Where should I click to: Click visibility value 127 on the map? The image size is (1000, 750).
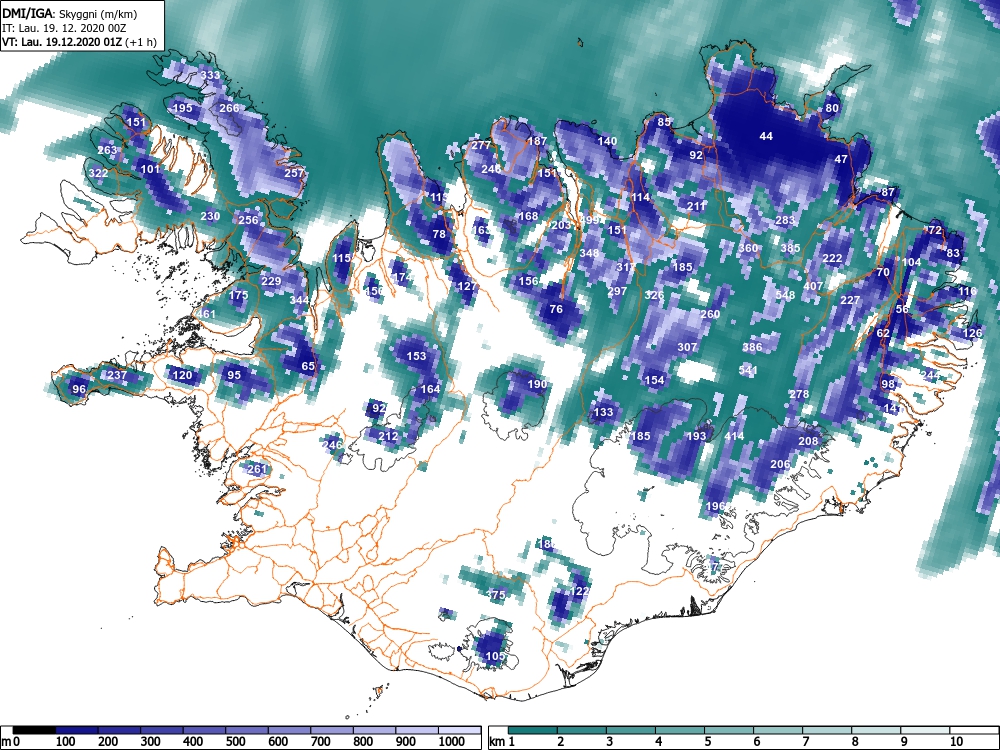coord(467,286)
